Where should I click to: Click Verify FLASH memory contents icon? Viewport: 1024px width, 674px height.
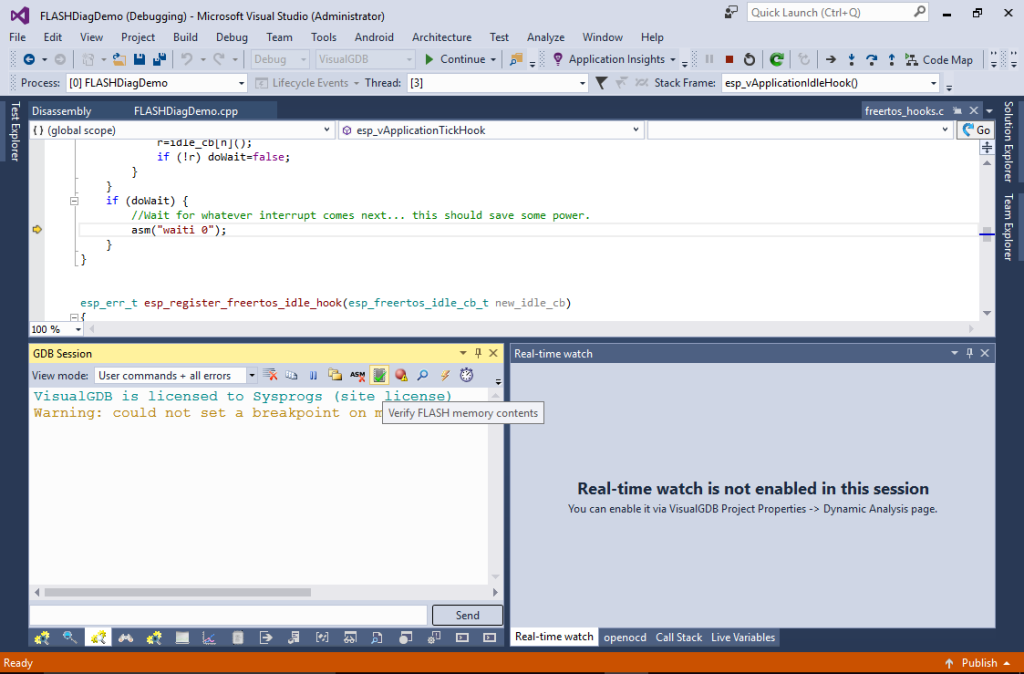[379, 375]
